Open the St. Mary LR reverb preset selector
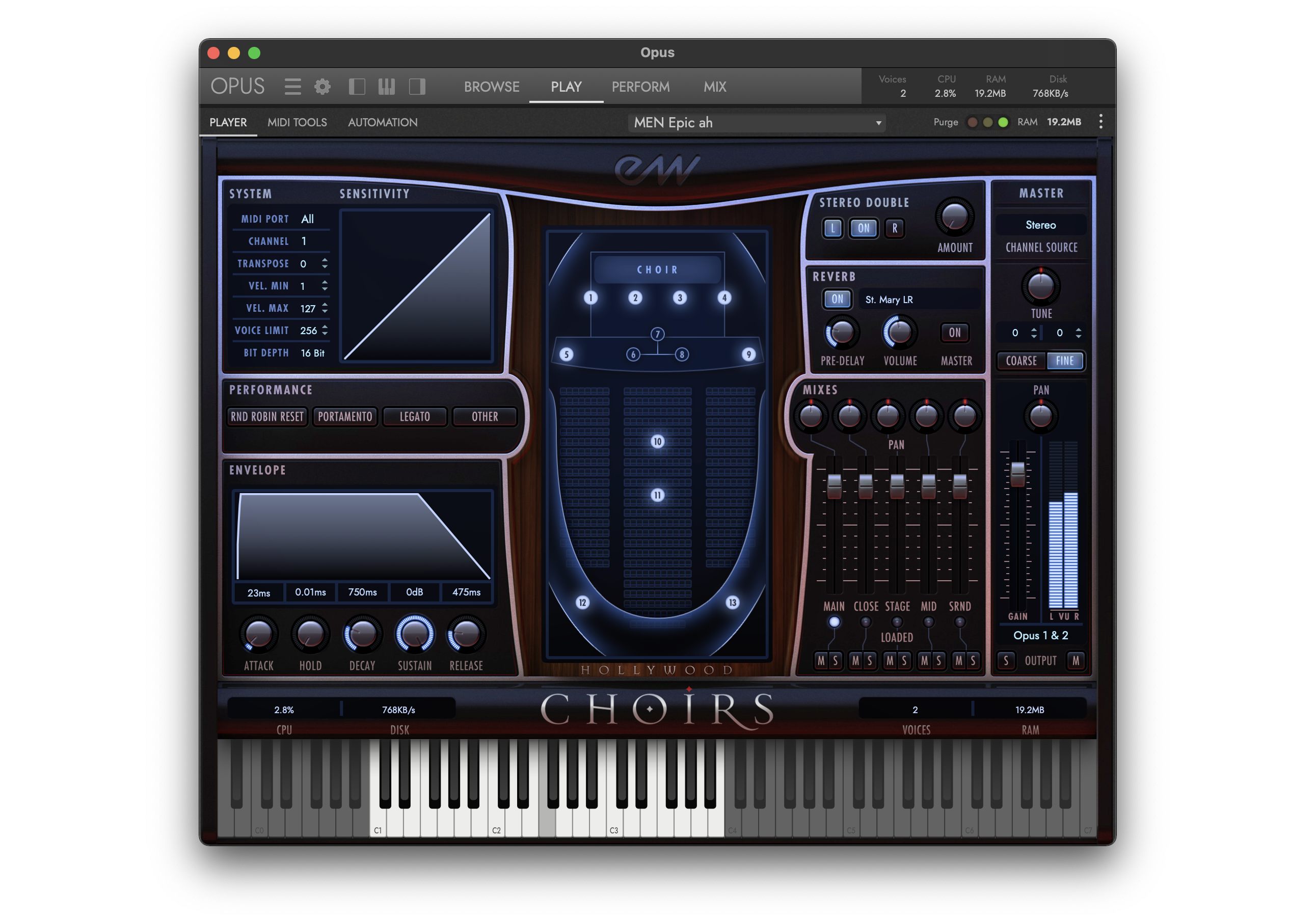The width and height of the screenshot is (1316, 921). pos(919,299)
